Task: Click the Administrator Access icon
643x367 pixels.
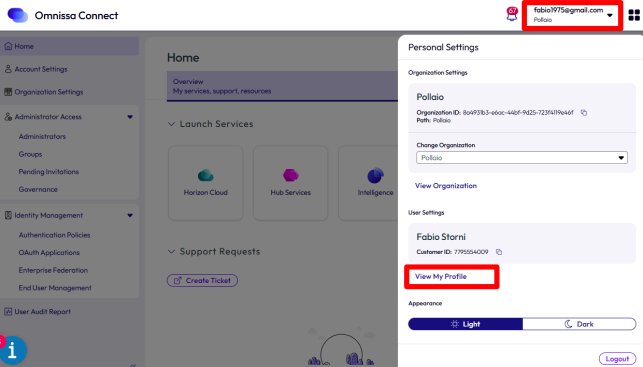Action: 8,117
